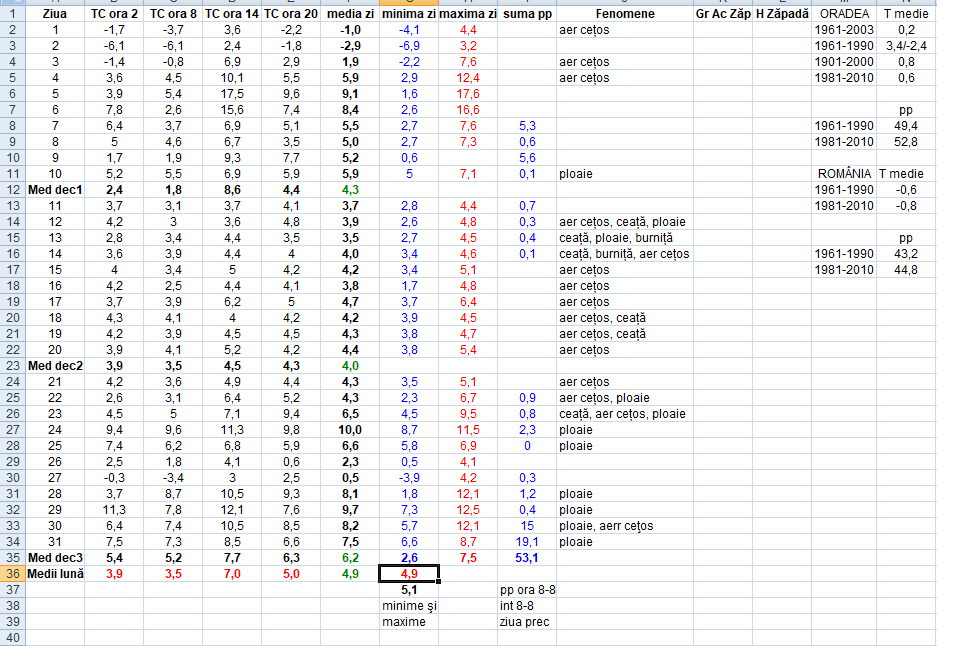Click the 'Med dec2' label cell

coord(55,366)
